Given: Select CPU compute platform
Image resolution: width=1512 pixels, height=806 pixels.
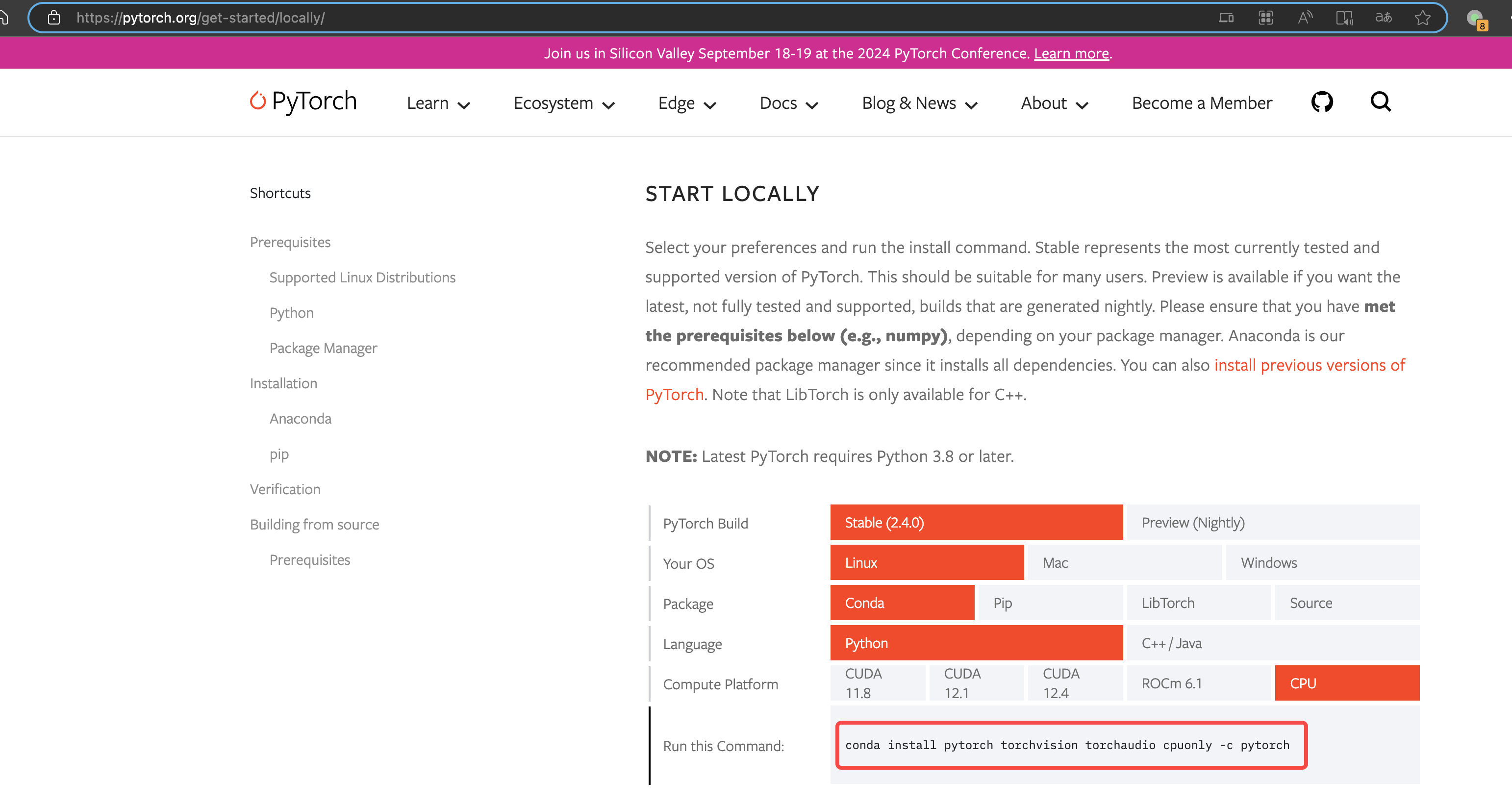Looking at the screenshot, I should tap(1347, 683).
